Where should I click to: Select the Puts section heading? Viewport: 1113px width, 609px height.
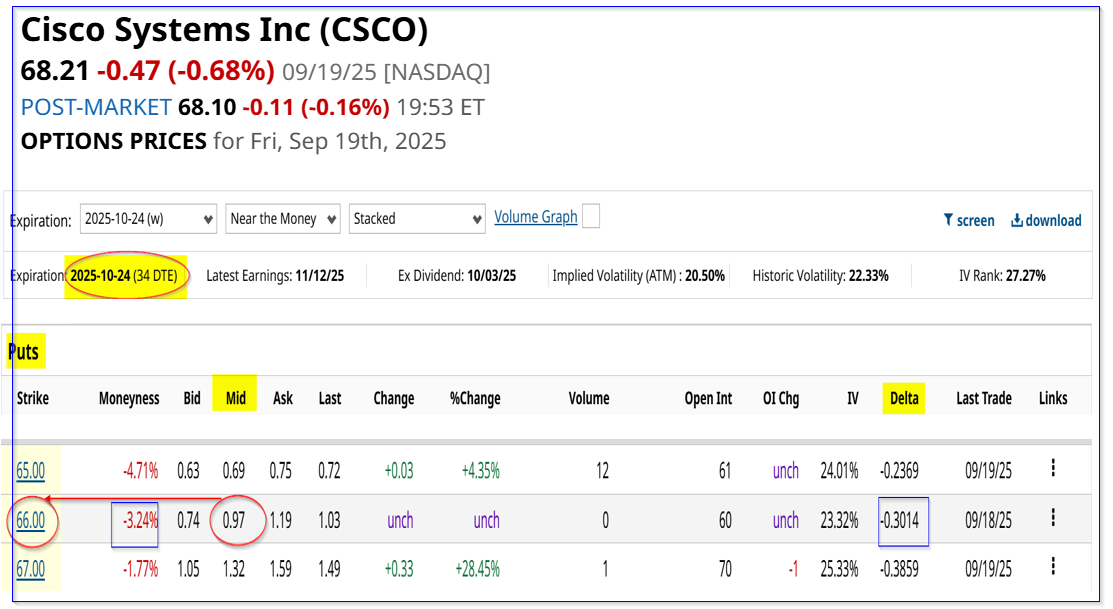(23, 351)
